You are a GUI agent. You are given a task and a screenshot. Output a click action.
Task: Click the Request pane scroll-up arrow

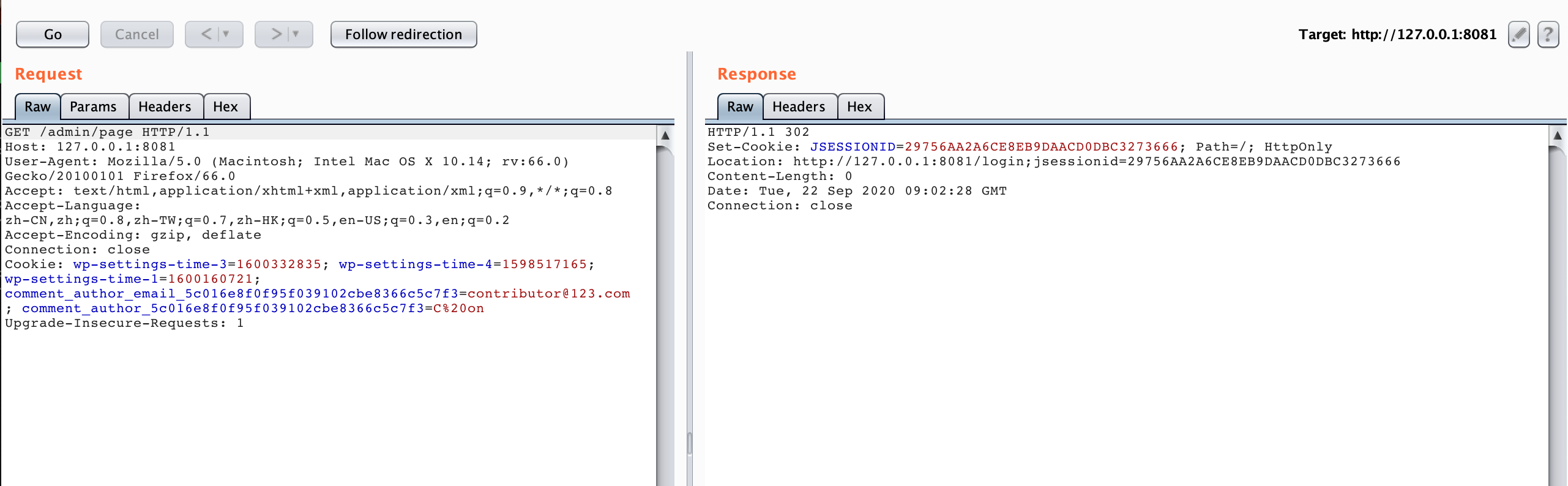pyautogui.click(x=665, y=135)
